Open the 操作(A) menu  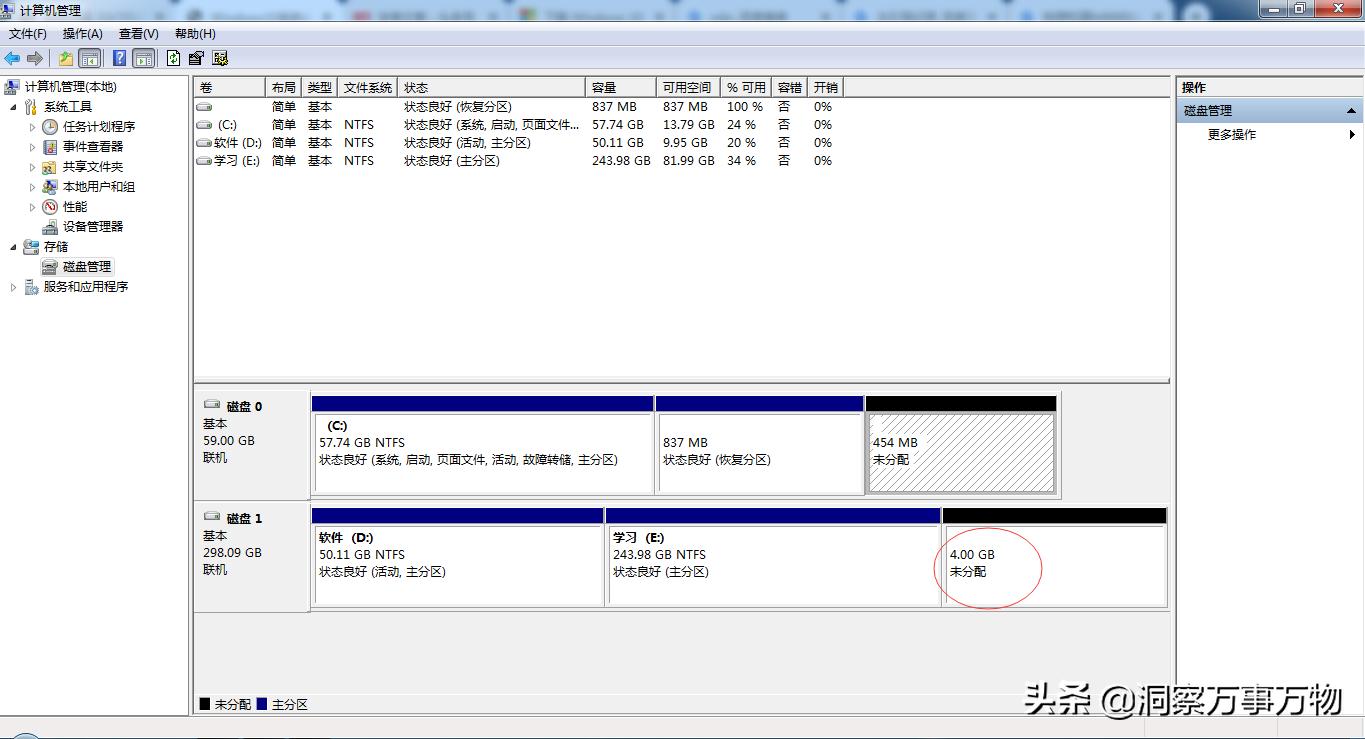click(82, 34)
